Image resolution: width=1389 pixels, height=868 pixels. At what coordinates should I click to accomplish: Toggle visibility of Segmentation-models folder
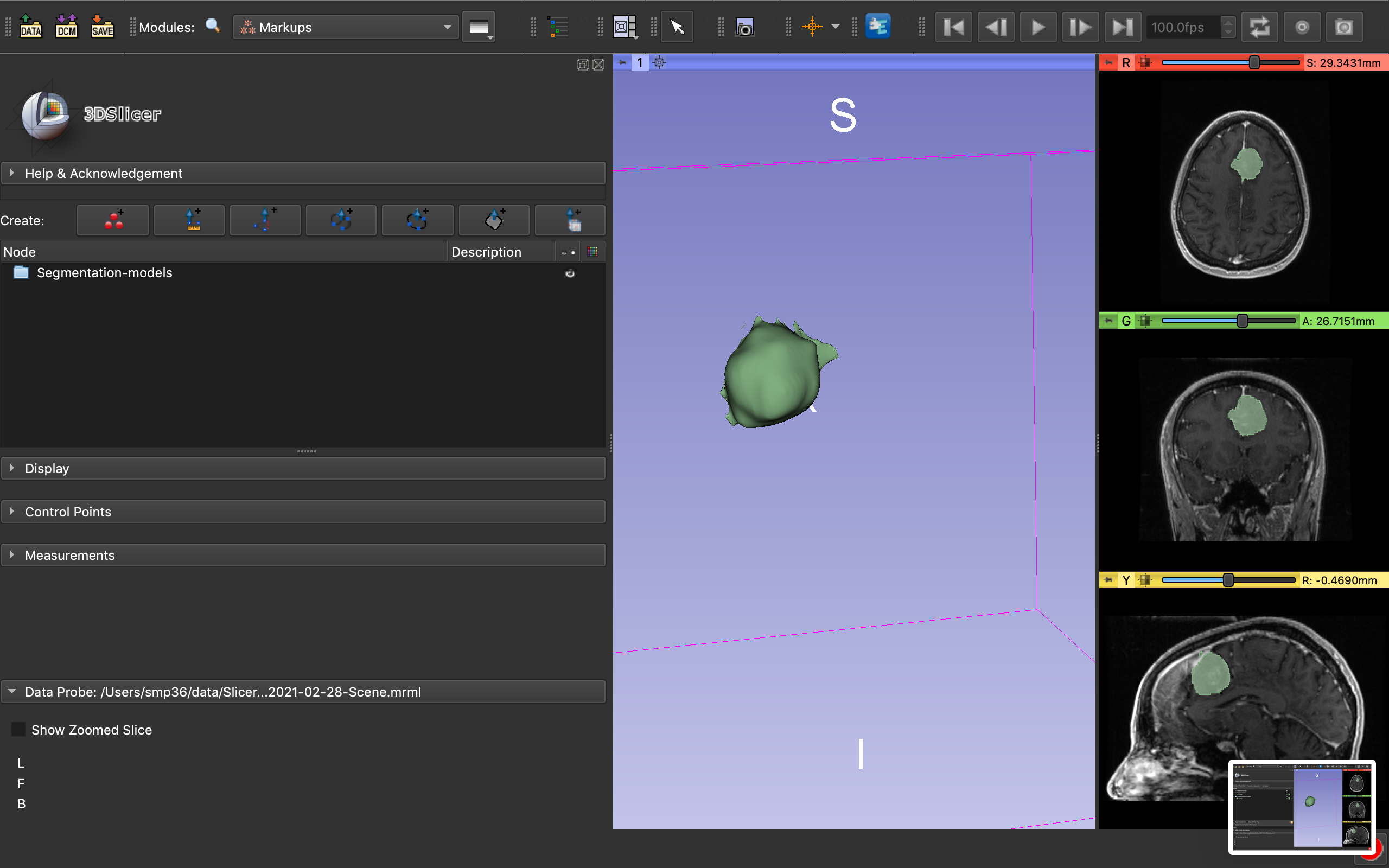[x=570, y=273]
